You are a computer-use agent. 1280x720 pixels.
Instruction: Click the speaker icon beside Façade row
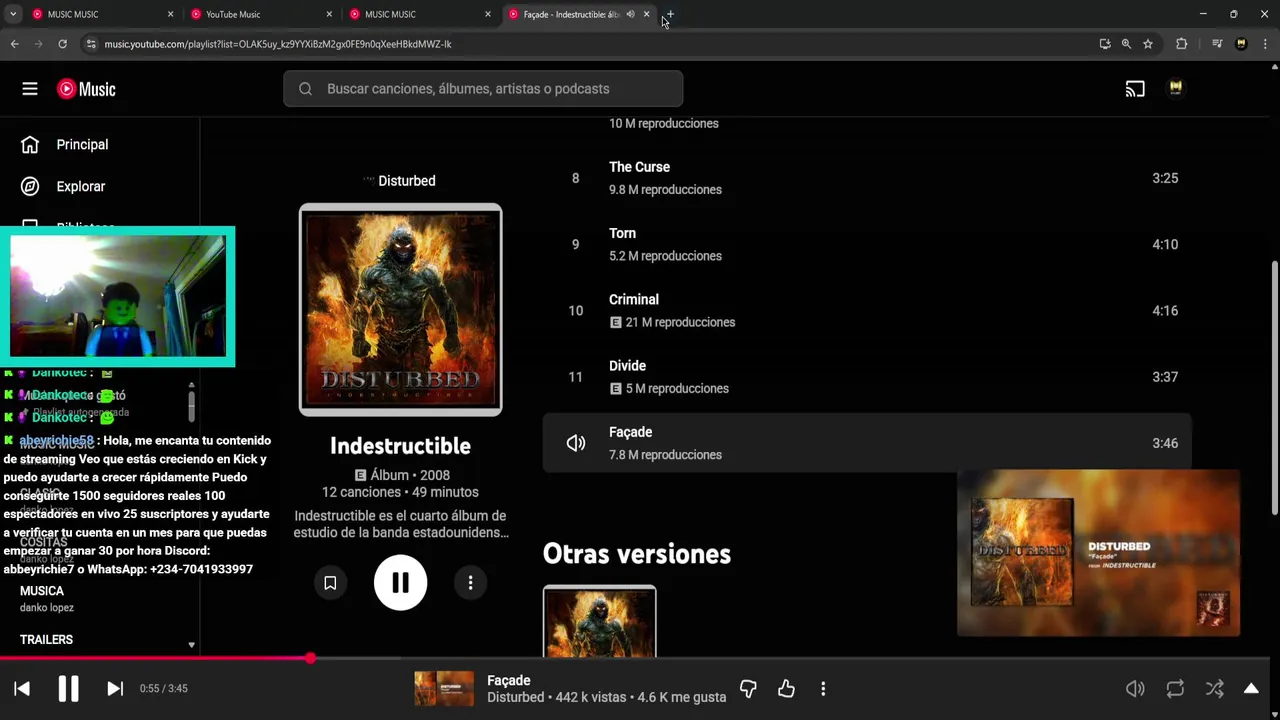tap(576, 443)
